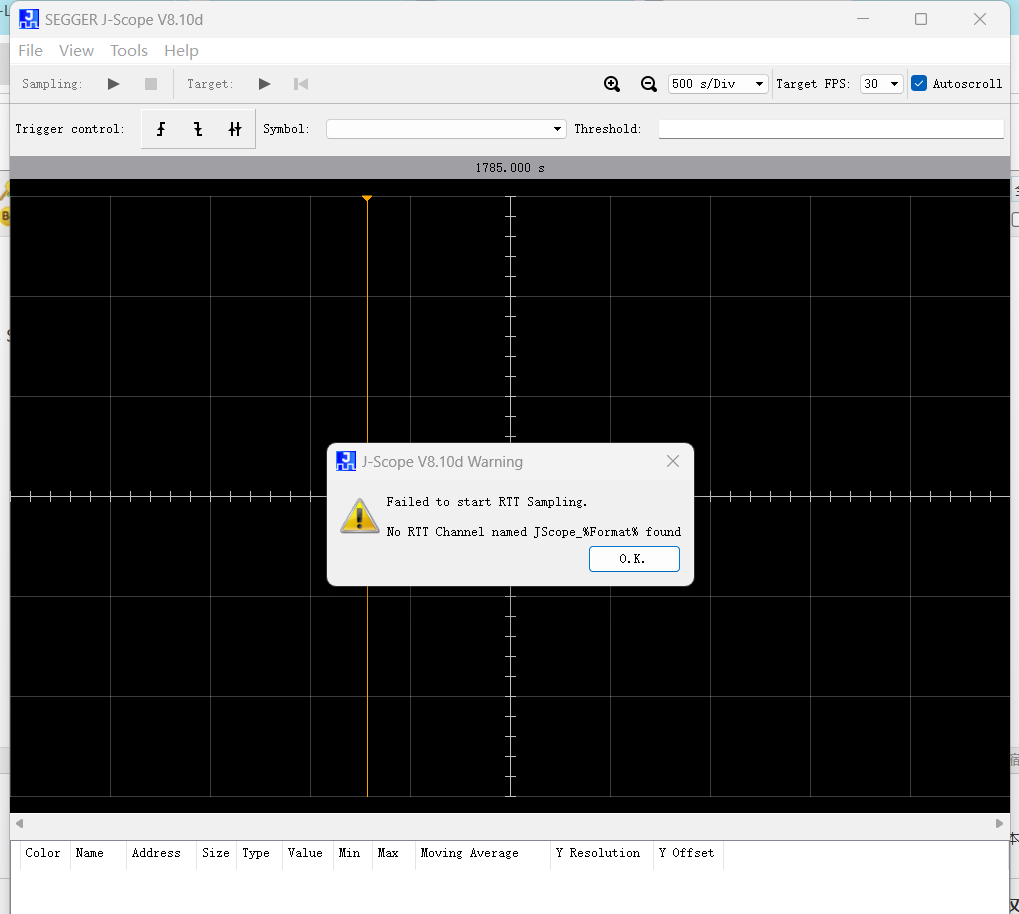1019x914 pixels.
Task: Open the 500 s/Div time scale dropdown
Action: pos(718,84)
